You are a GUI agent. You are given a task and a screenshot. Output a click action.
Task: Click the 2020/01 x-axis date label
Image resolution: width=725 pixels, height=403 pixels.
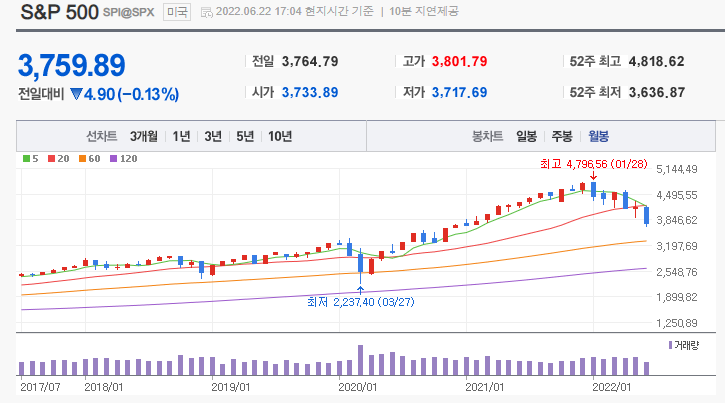[357, 387]
